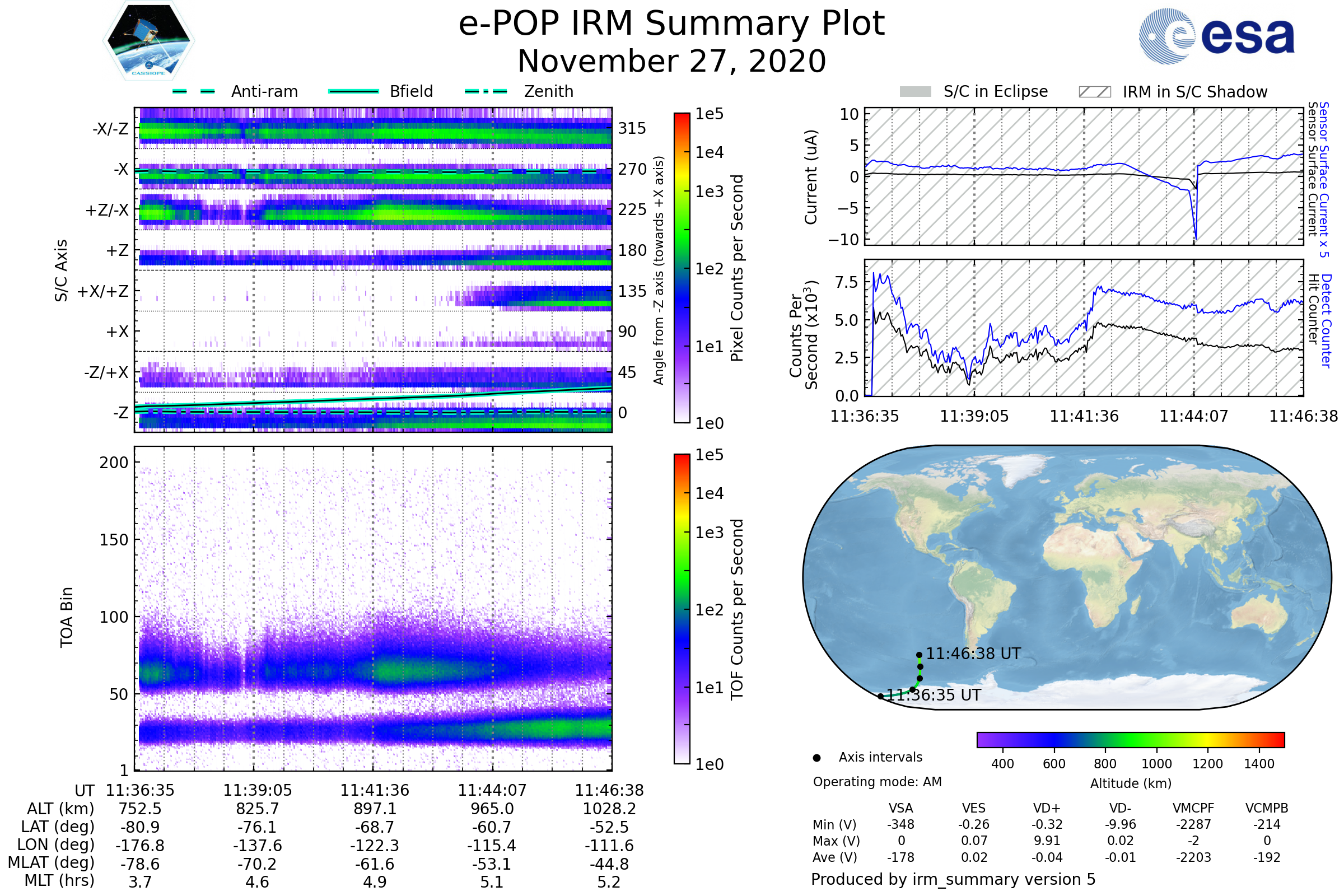Click the Altitude (km) color bar
Screen dimensions: 1344x896
click(x=1130, y=739)
